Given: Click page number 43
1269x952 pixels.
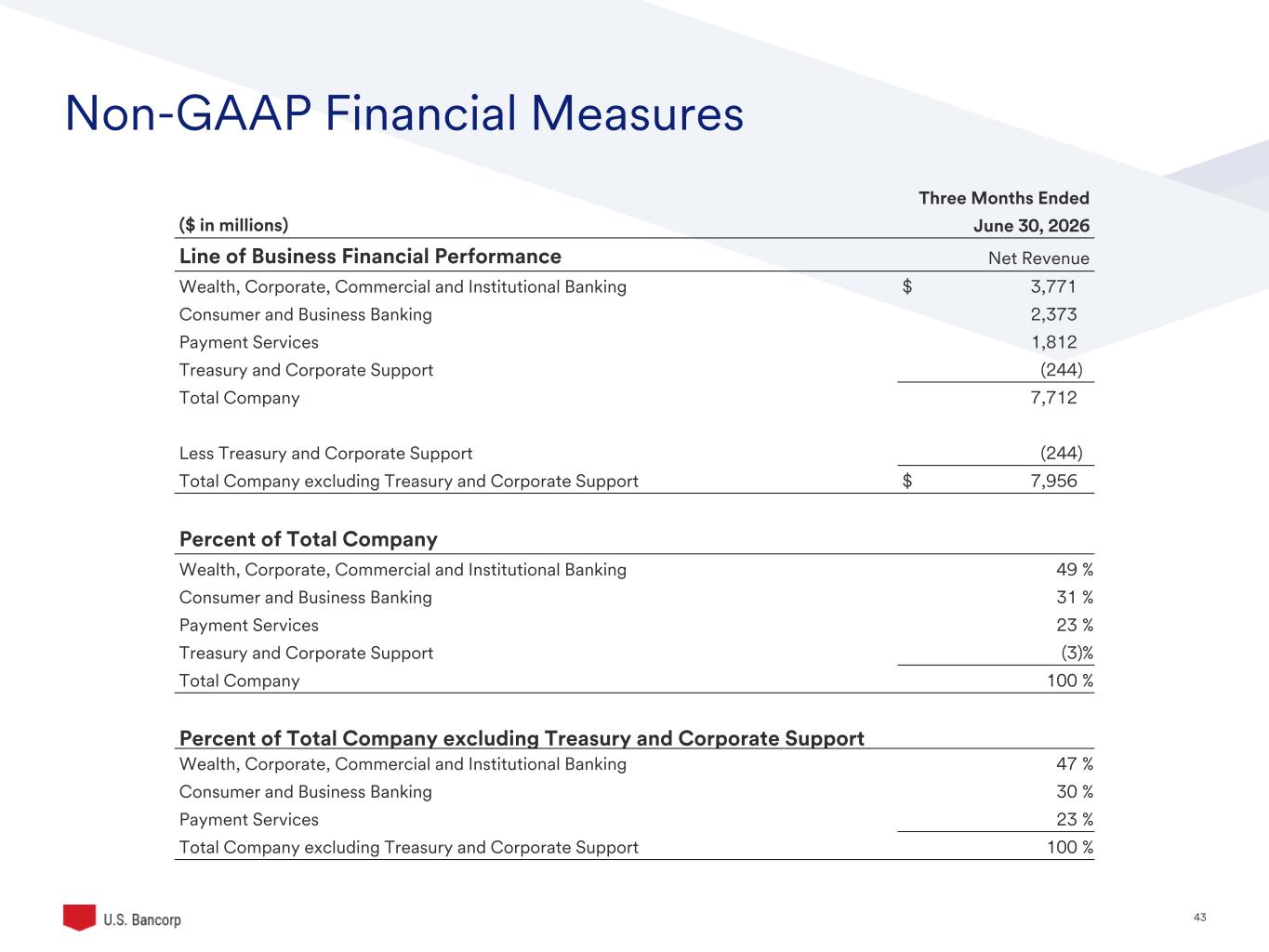Looking at the screenshot, I should click(1199, 918).
